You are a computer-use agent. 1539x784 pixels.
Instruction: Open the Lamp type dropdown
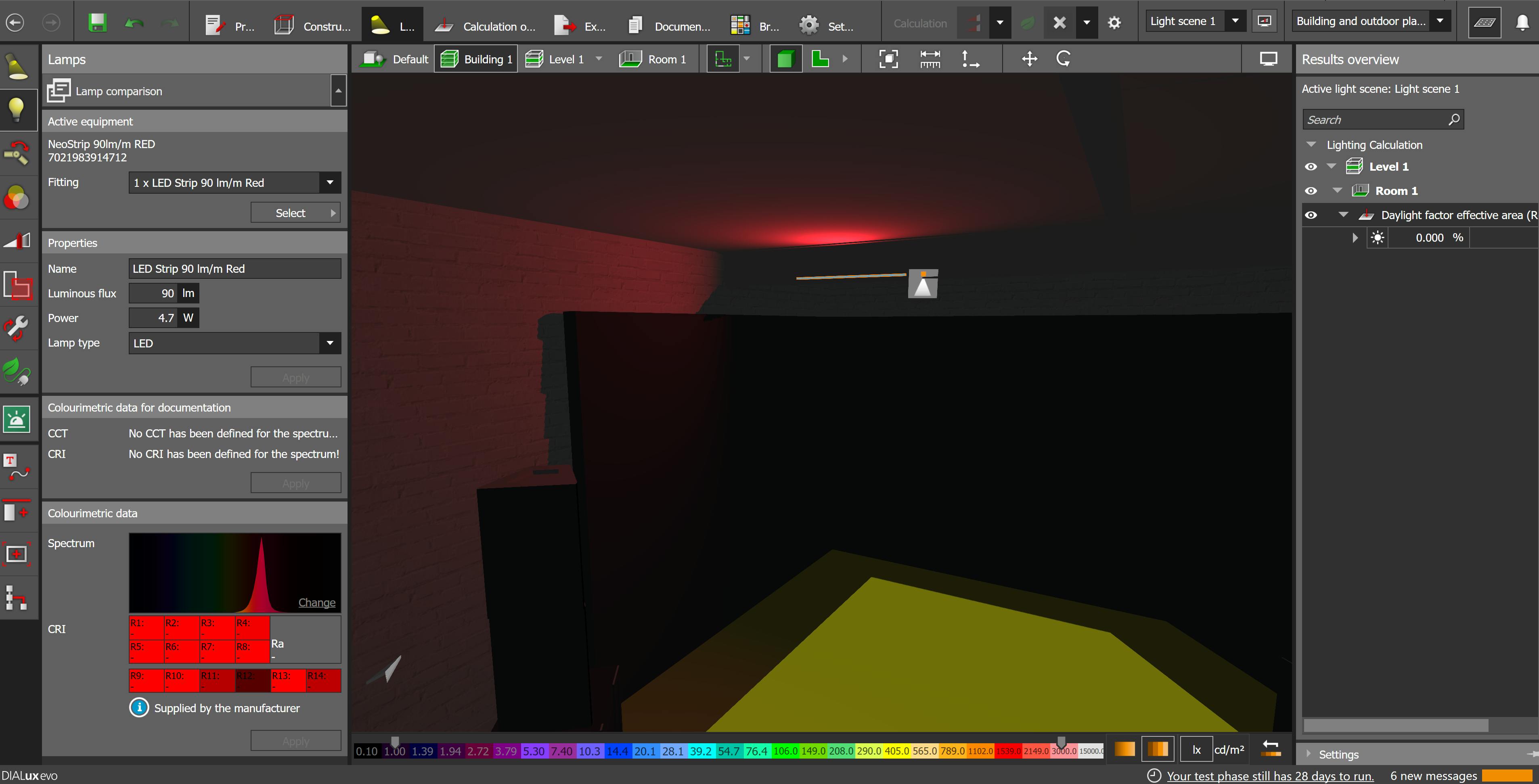[330, 343]
